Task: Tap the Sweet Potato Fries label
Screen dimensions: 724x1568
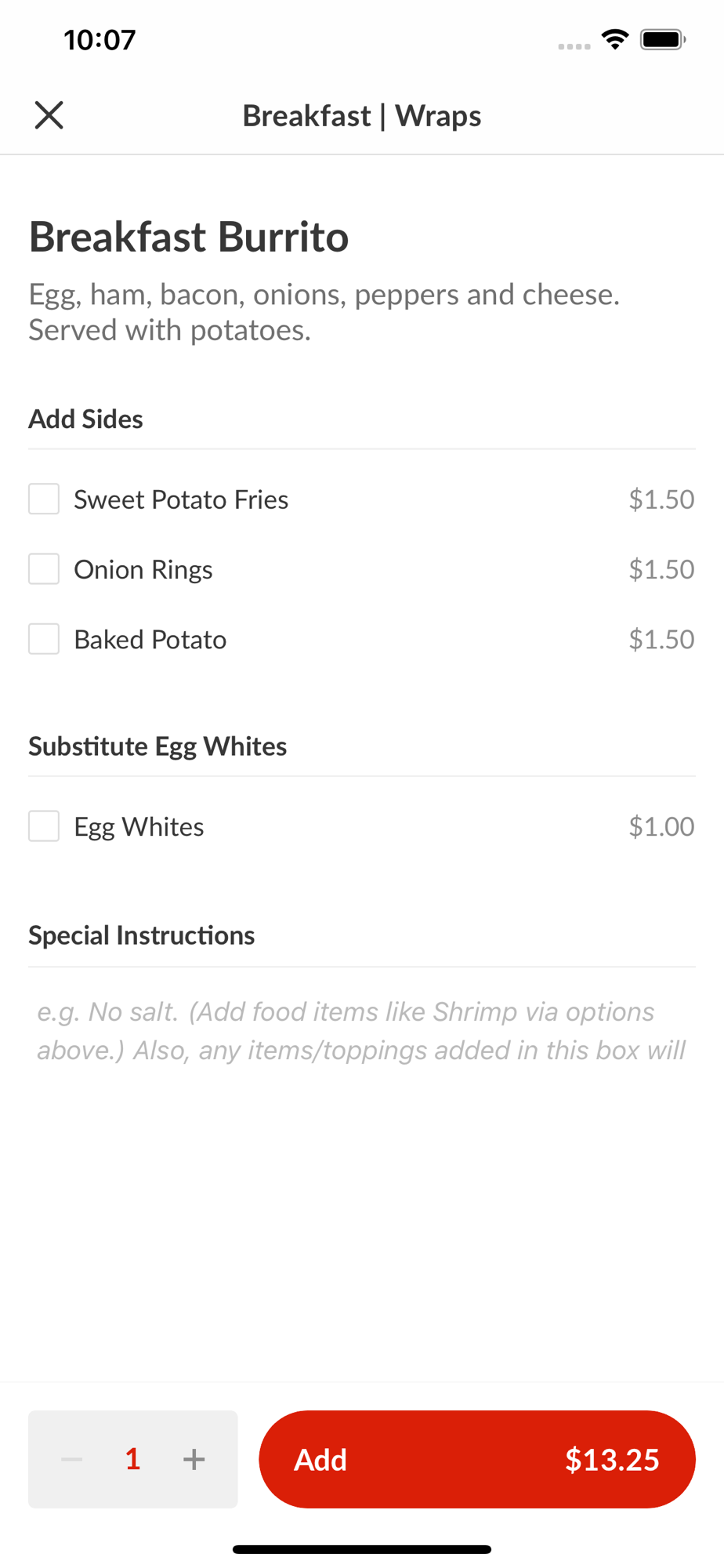Action: point(181,499)
